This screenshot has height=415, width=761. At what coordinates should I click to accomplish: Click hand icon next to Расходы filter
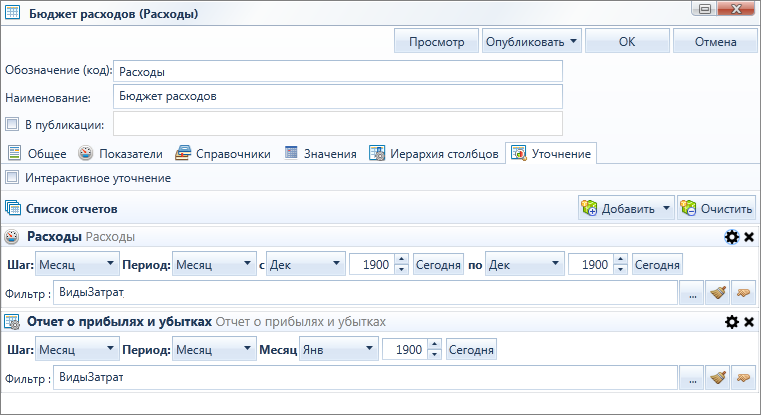point(744,293)
